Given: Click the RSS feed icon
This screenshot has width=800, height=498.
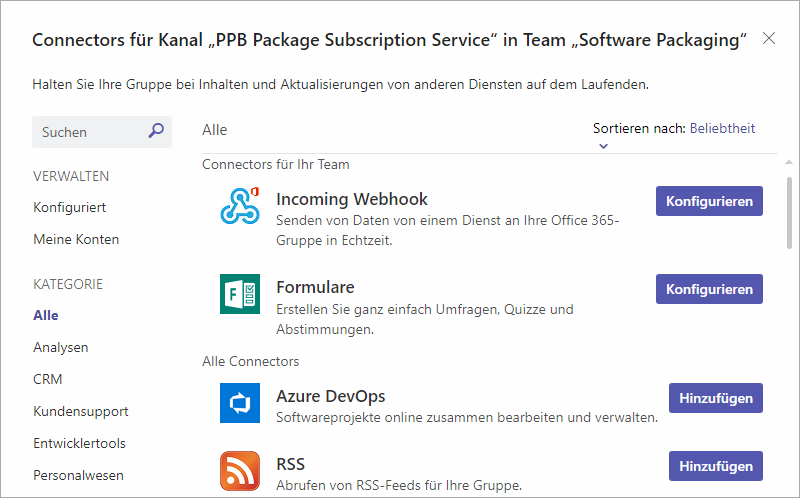Looking at the screenshot, I should (x=240, y=471).
